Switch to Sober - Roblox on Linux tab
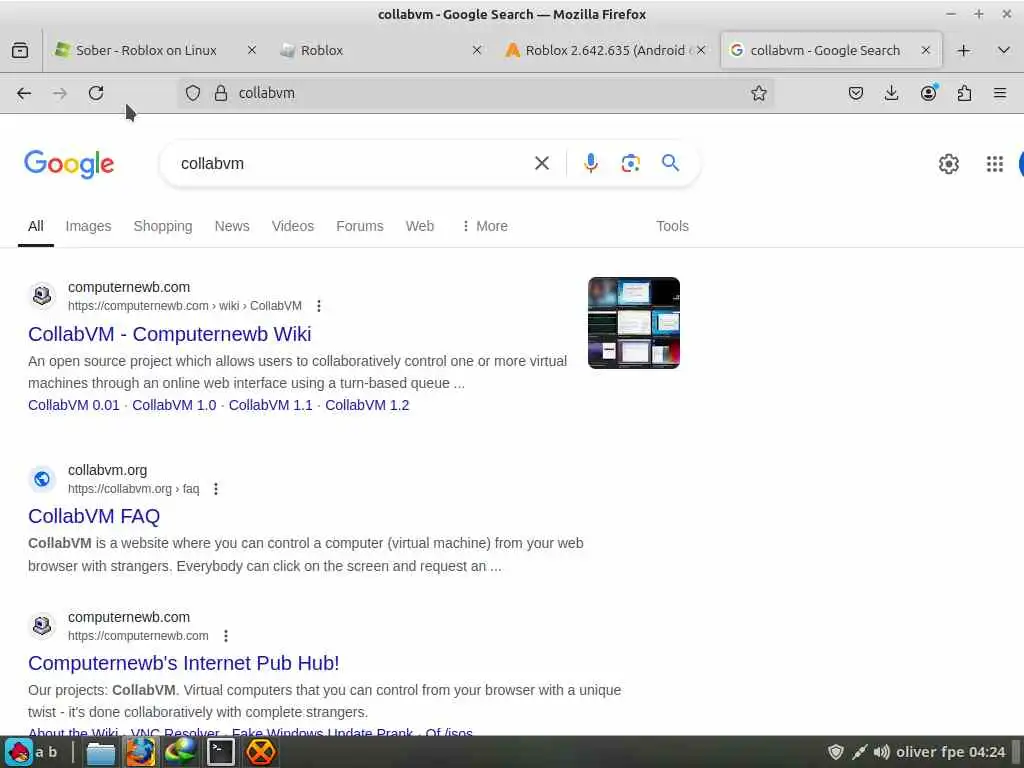1024x768 pixels. point(145,50)
